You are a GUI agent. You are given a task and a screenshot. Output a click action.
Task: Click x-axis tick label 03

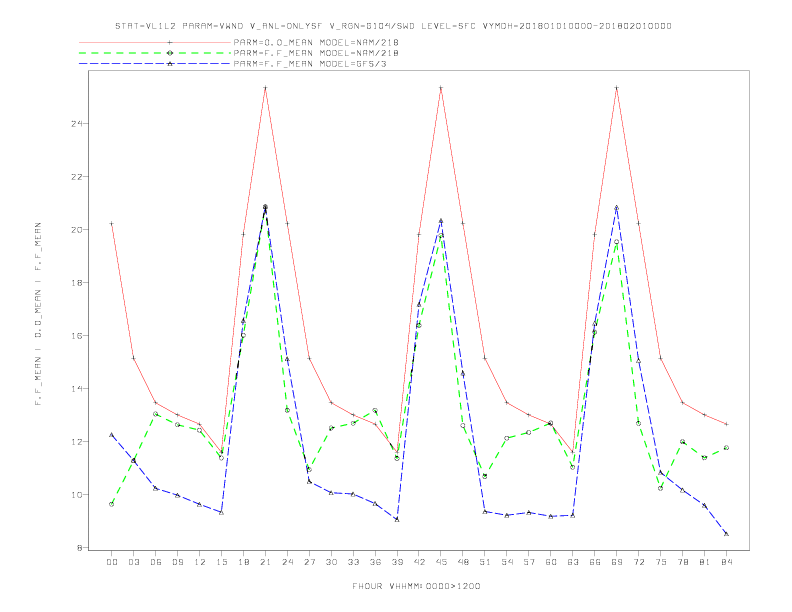[x=134, y=562]
